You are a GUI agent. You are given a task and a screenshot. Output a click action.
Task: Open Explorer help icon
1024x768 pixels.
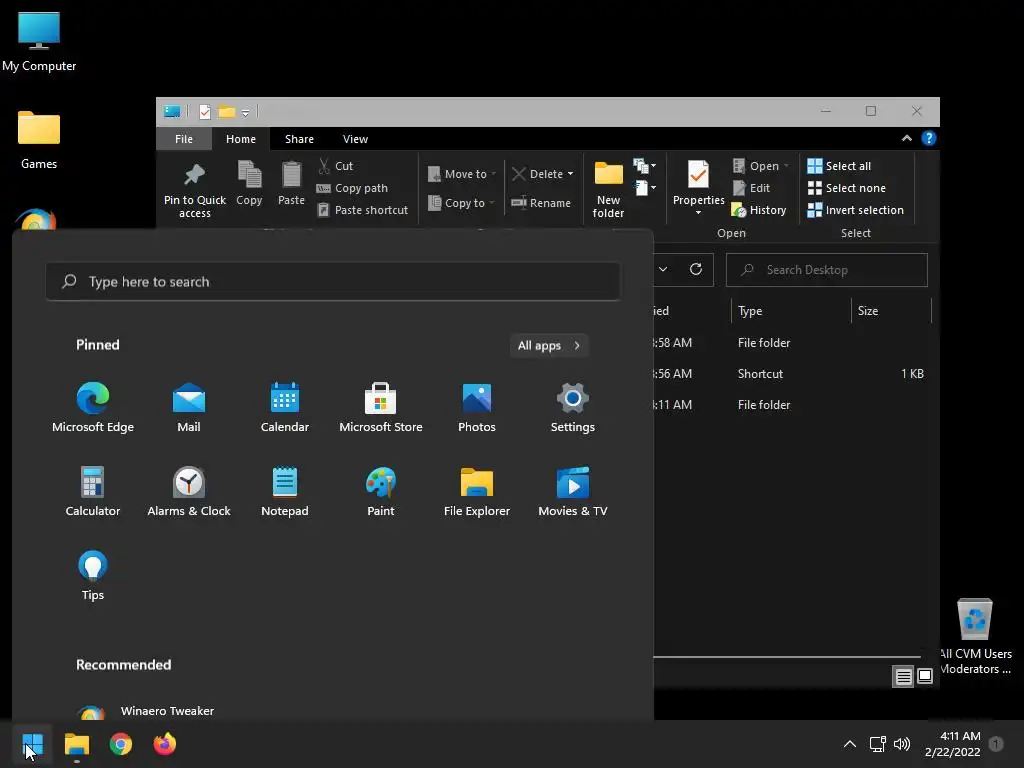pos(929,138)
